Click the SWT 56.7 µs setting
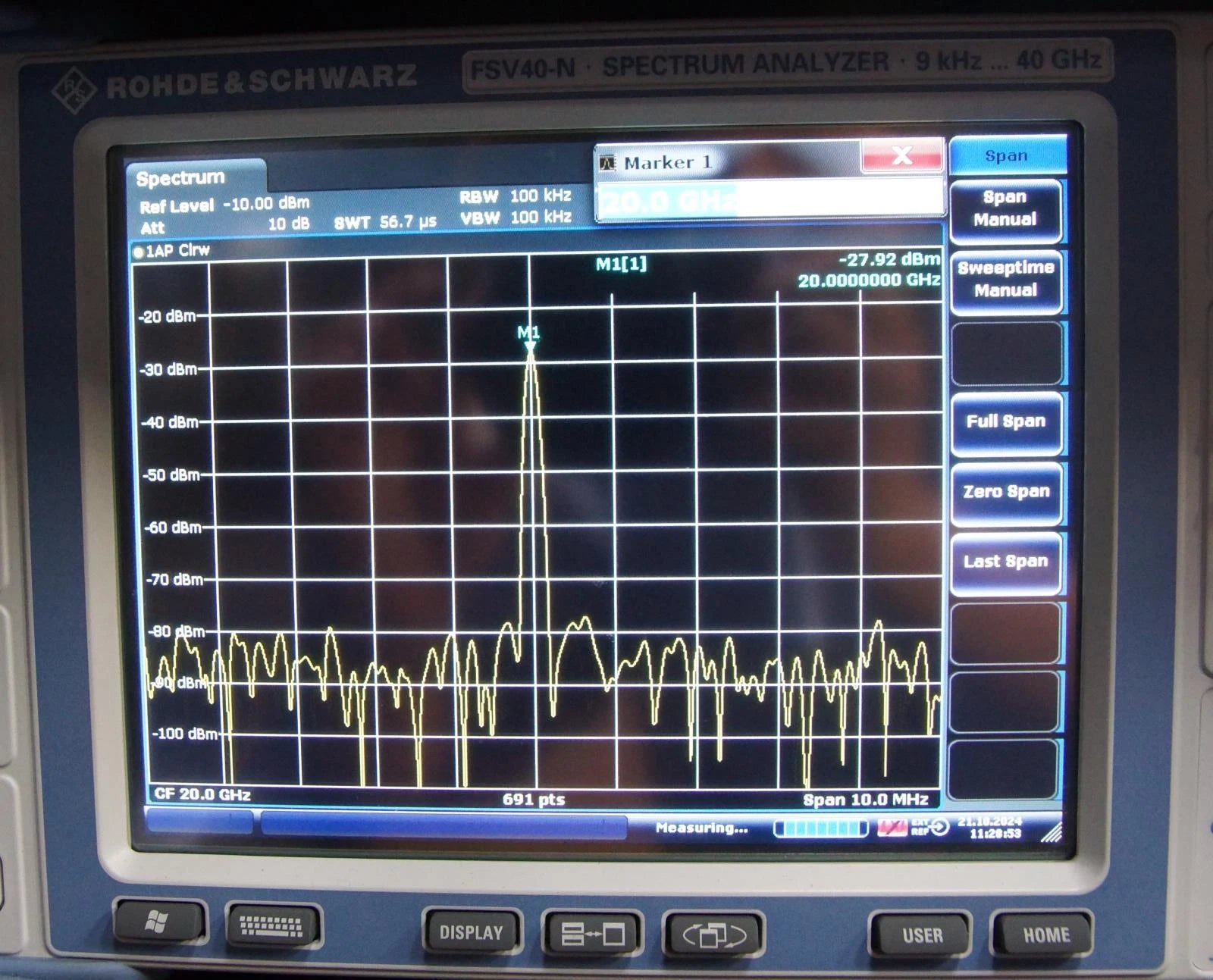 pos(385,222)
